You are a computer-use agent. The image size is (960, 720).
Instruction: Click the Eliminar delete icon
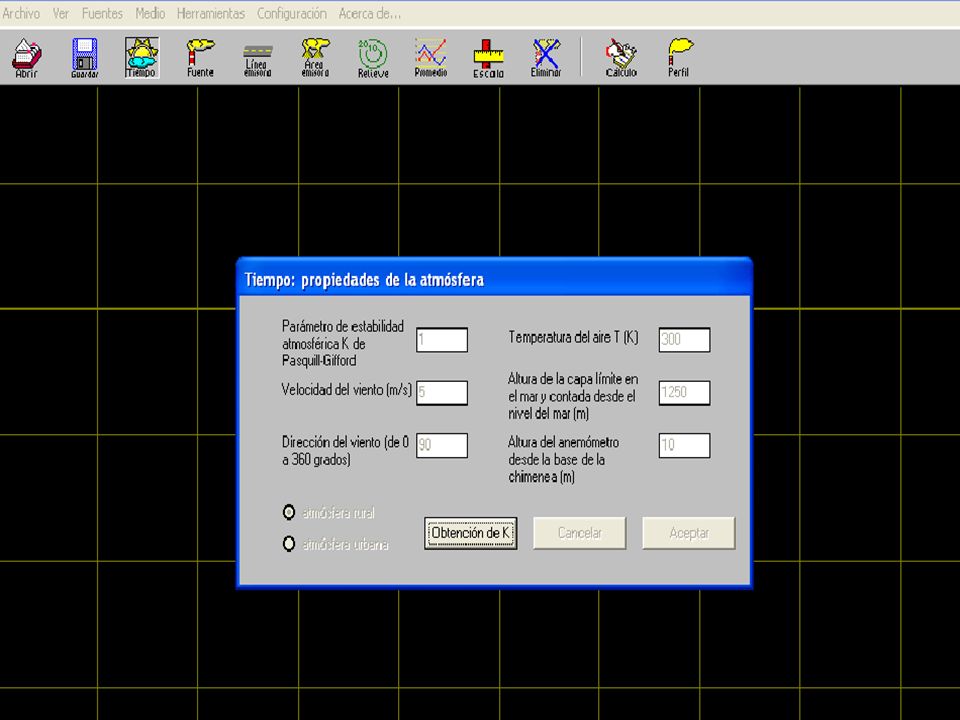(546, 58)
